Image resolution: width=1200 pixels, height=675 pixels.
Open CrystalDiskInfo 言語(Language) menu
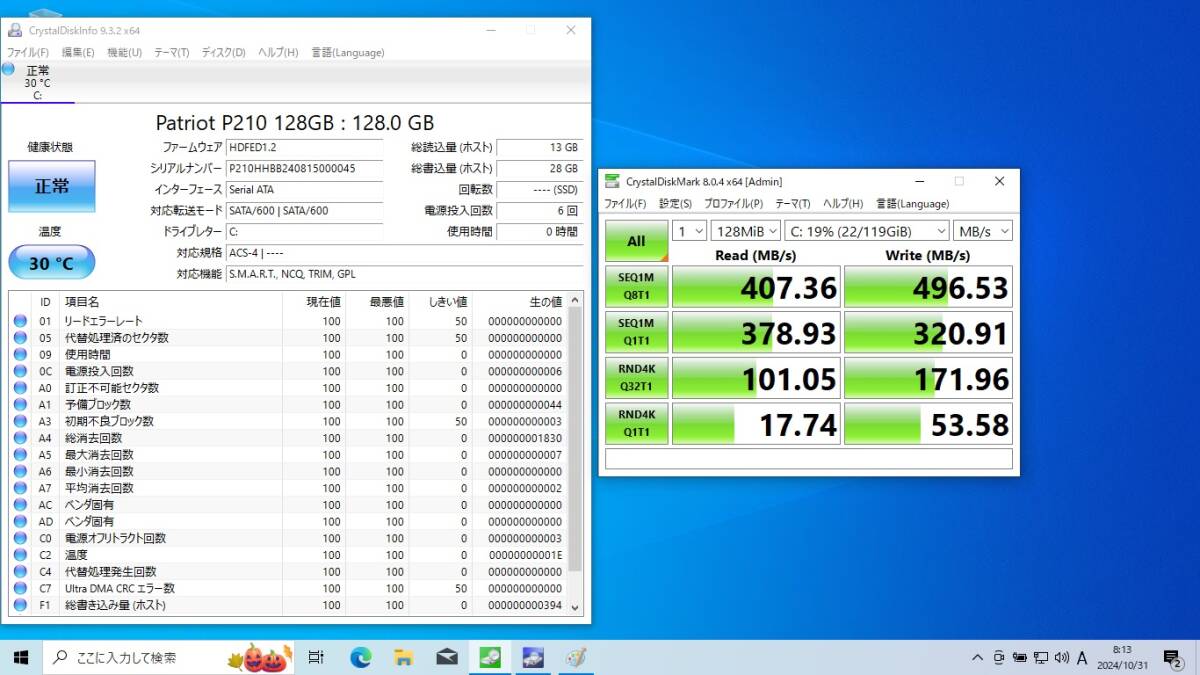click(x=347, y=52)
